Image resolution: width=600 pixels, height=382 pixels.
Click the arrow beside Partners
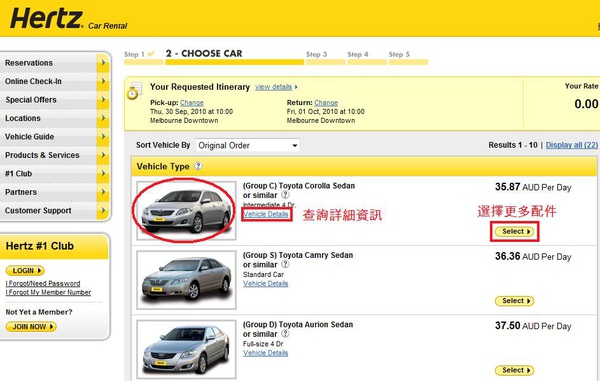click(103, 192)
